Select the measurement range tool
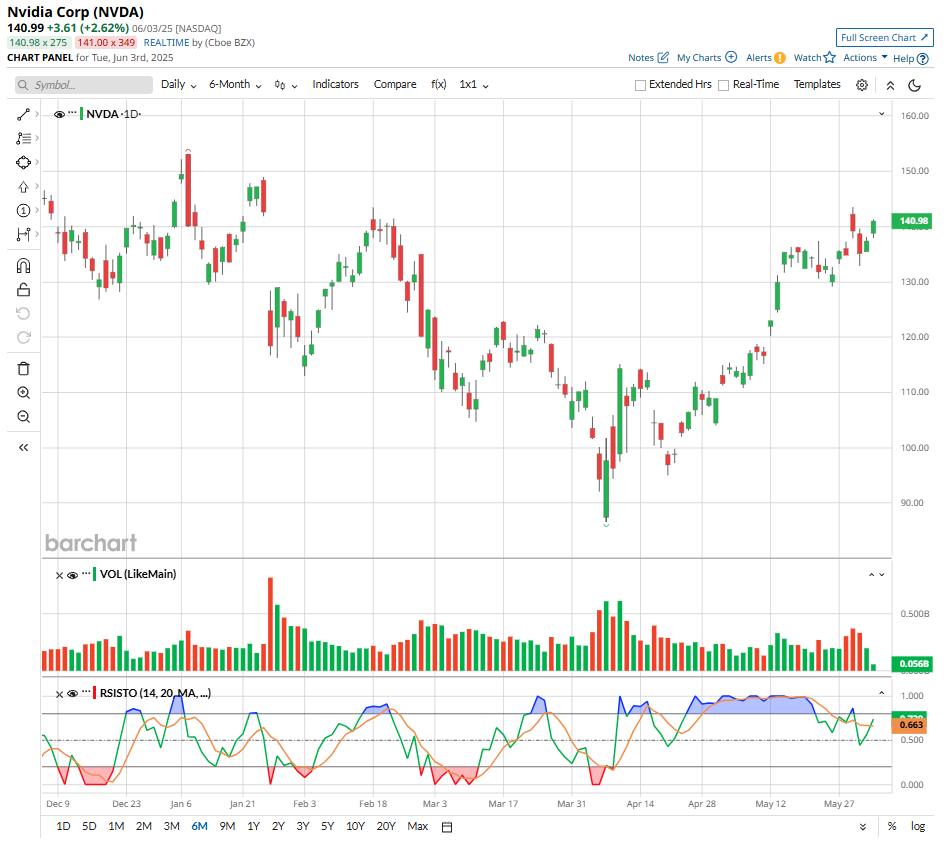This screenshot has height=843, width=946. click(x=24, y=234)
